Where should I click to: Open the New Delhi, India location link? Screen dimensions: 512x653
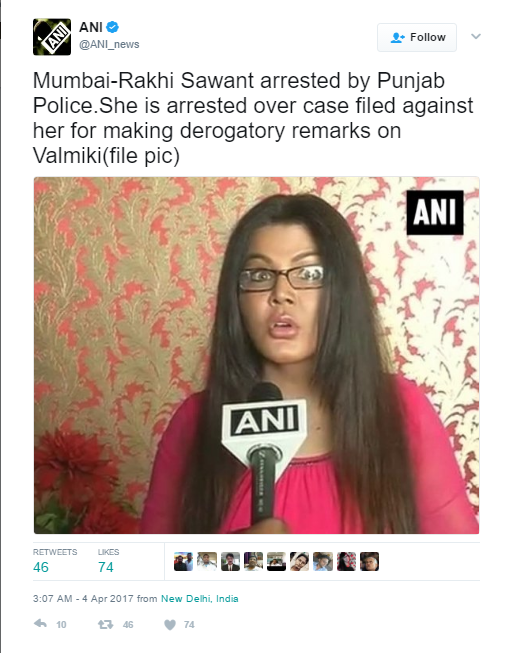(x=200, y=598)
